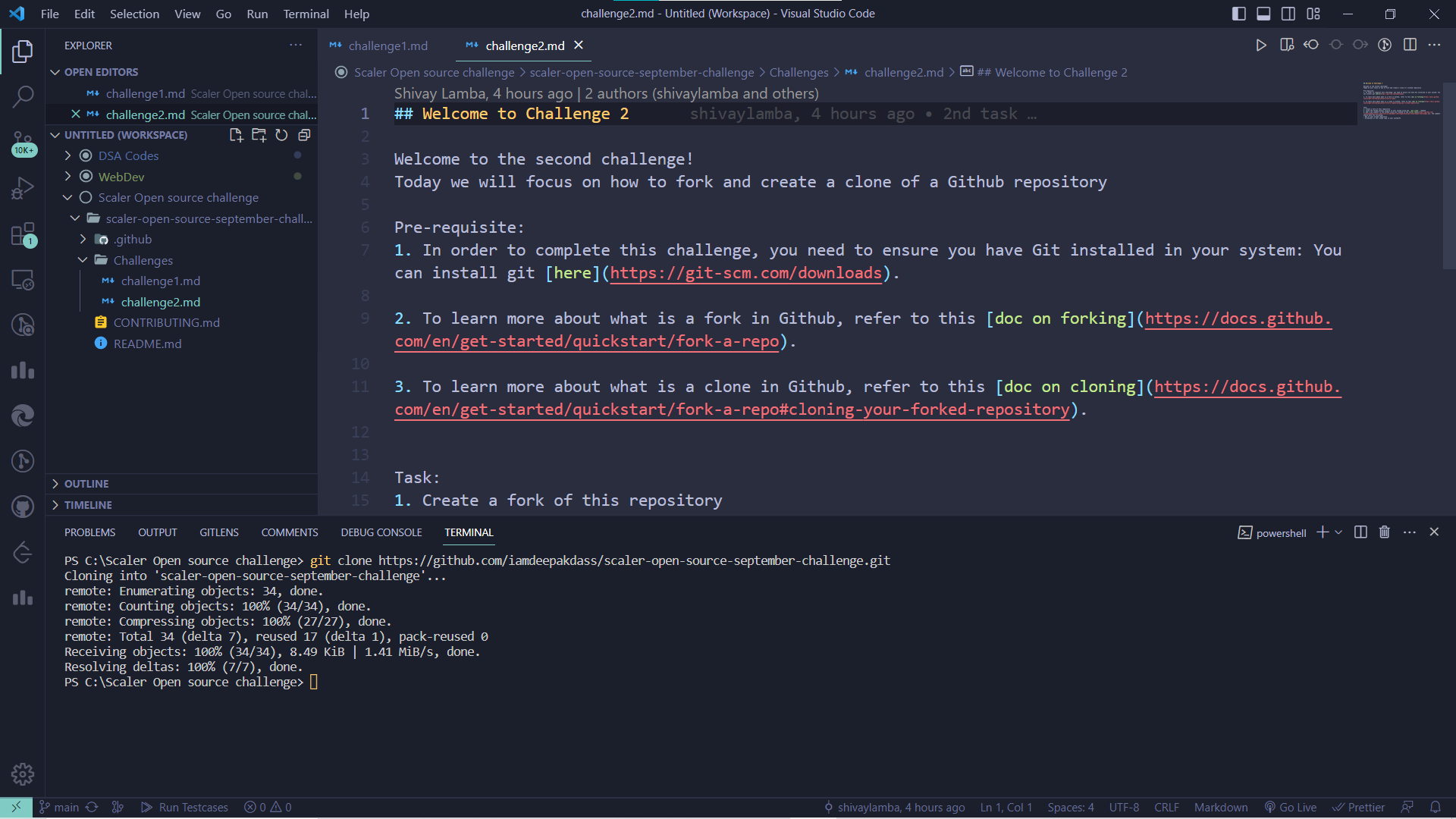The image size is (1456, 819).
Task: Toggle the secondary side bar icon
Action: [x=1288, y=13]
